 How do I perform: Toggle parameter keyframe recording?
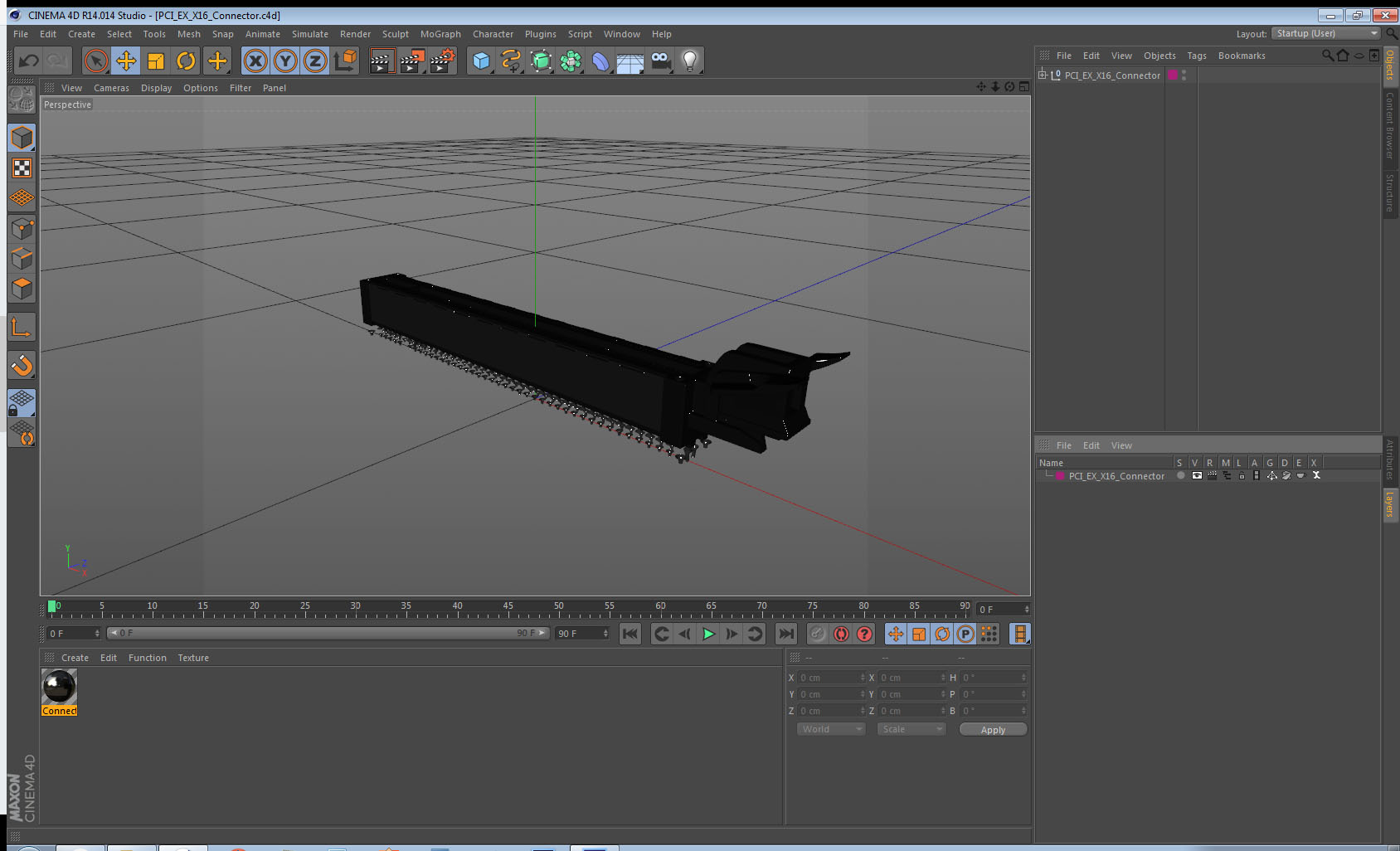965,634
